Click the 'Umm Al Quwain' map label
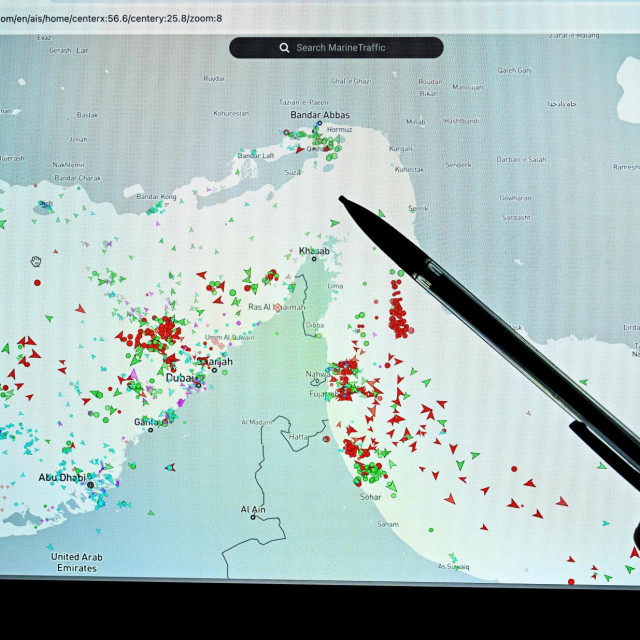640x640 pixels. coord(229,338)
